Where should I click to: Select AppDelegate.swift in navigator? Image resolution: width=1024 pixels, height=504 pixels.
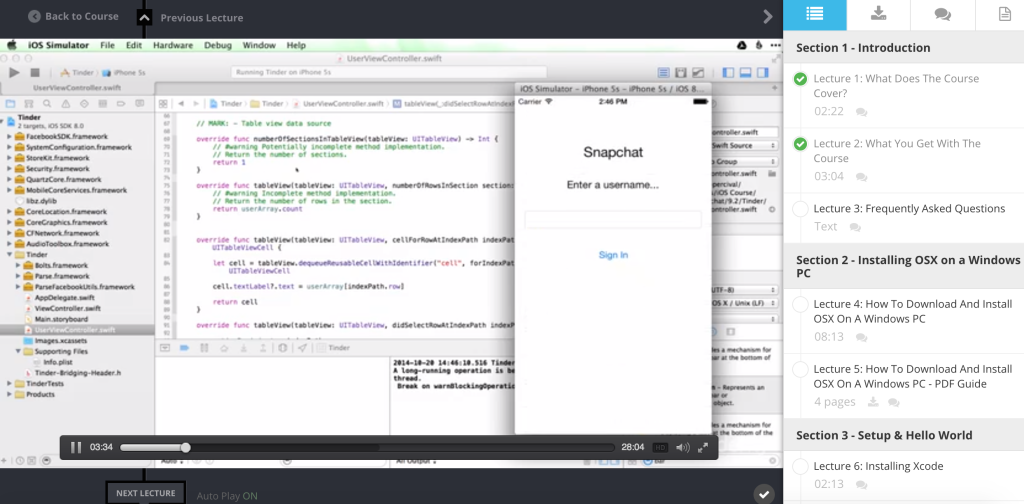click(64, 297)
